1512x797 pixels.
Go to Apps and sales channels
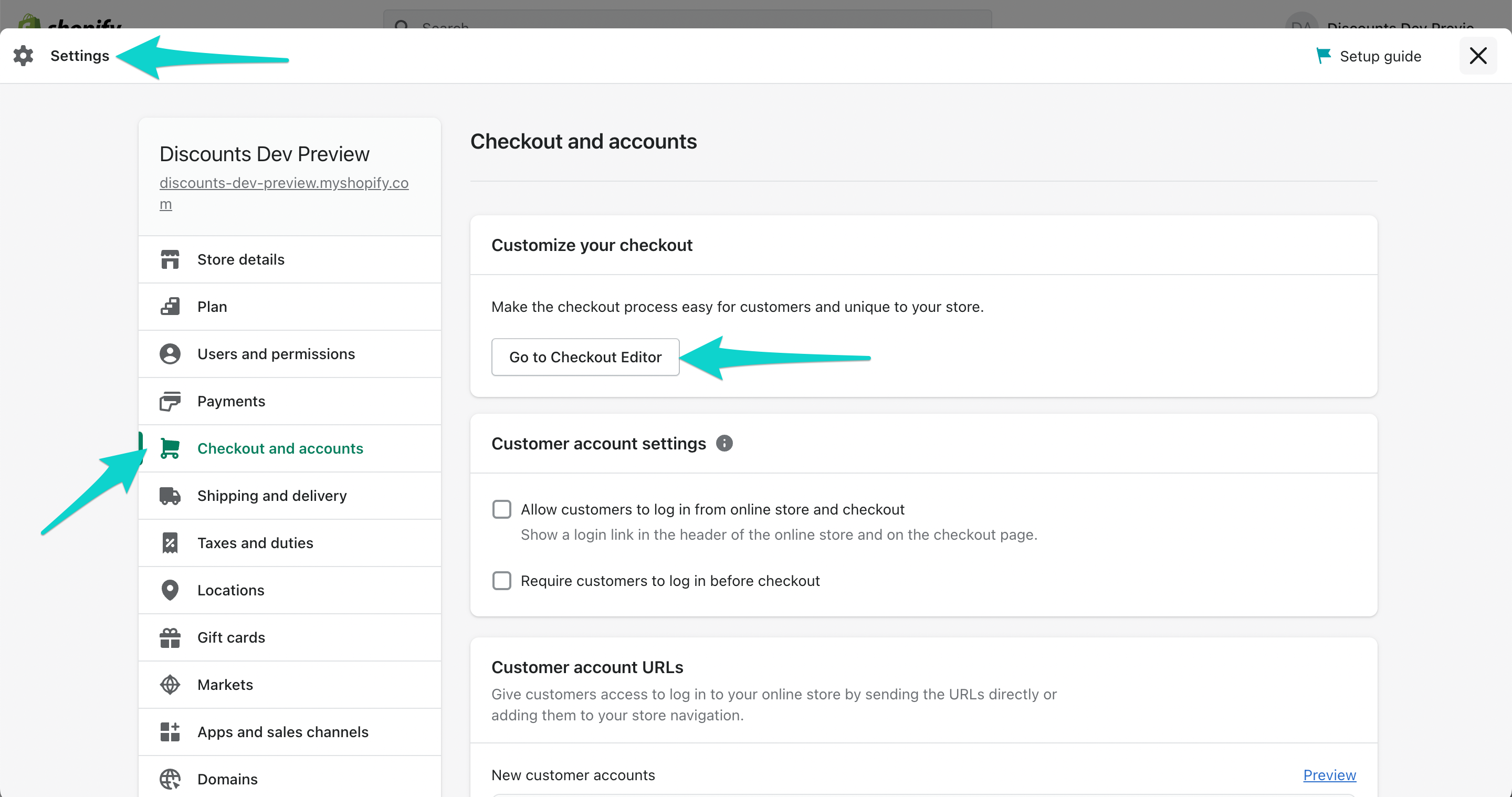tap(290, 732)
